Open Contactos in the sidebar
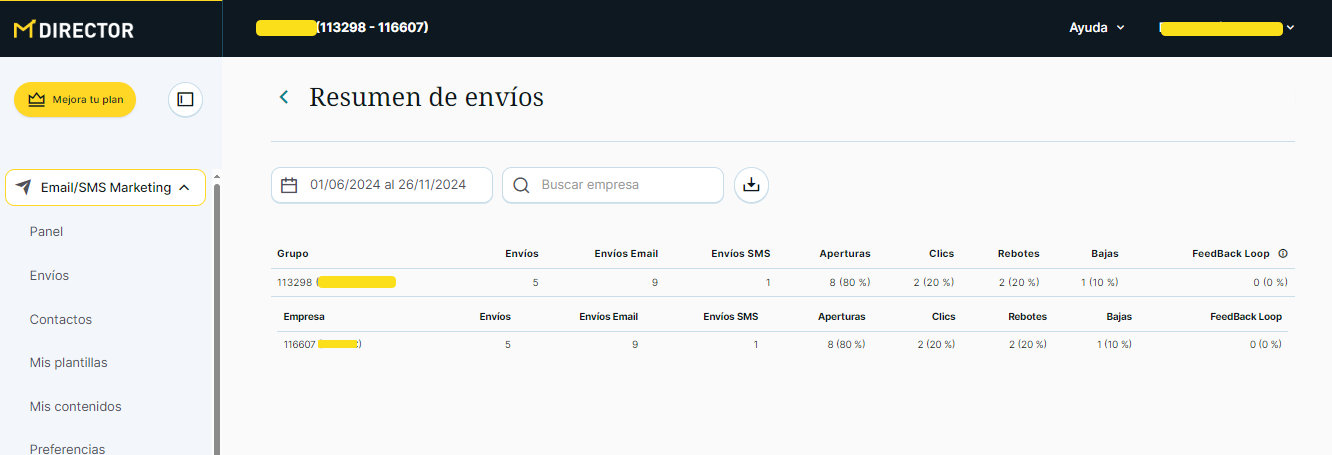The height and width of the screenshot is (455, 1332). click(x=60, y=320)
